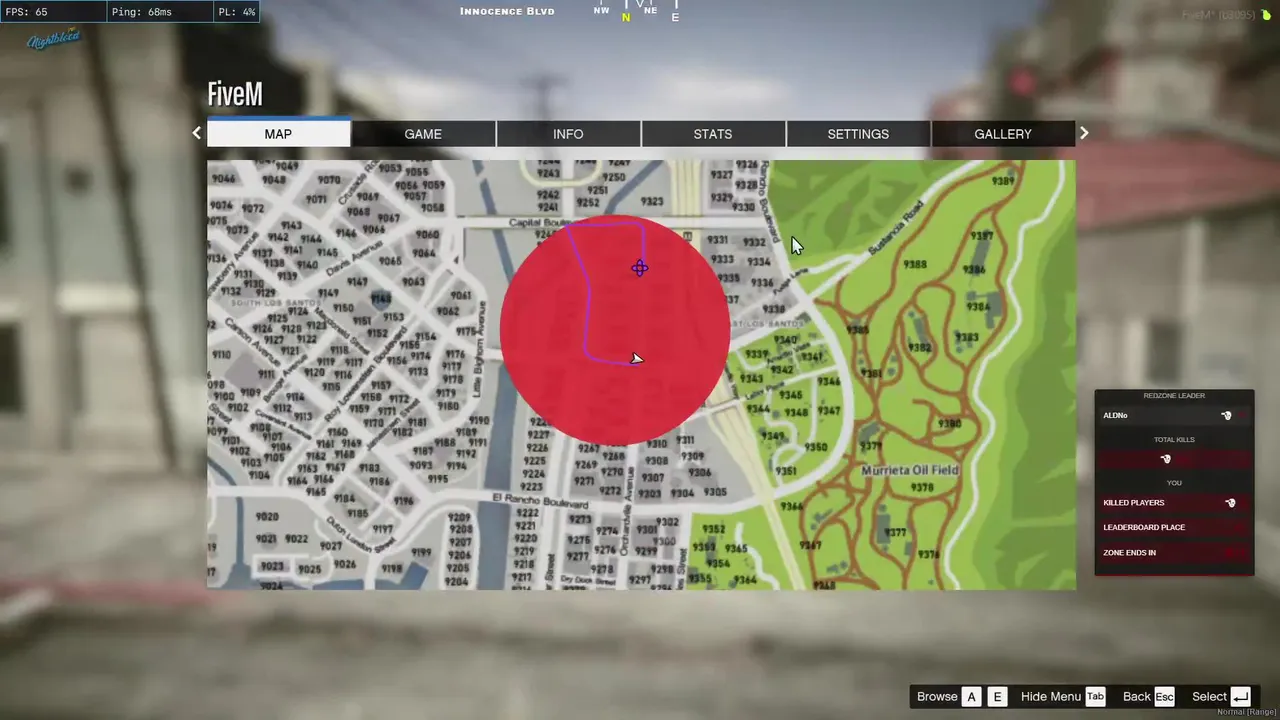
Task: Click the TOTAL KILLS heading
Action: tap(1174, 440)
